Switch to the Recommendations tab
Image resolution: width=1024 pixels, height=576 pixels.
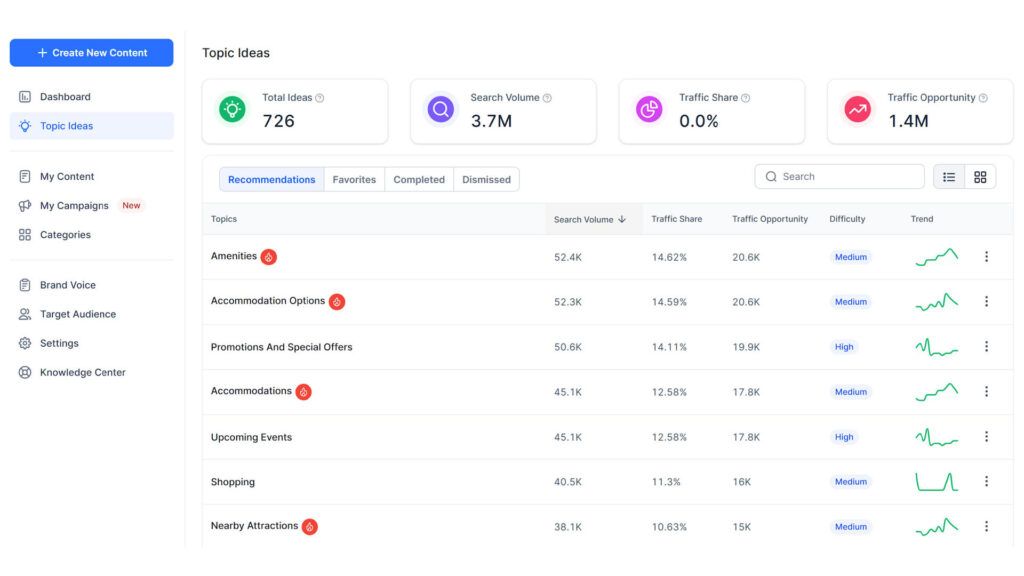click(272, 180)
